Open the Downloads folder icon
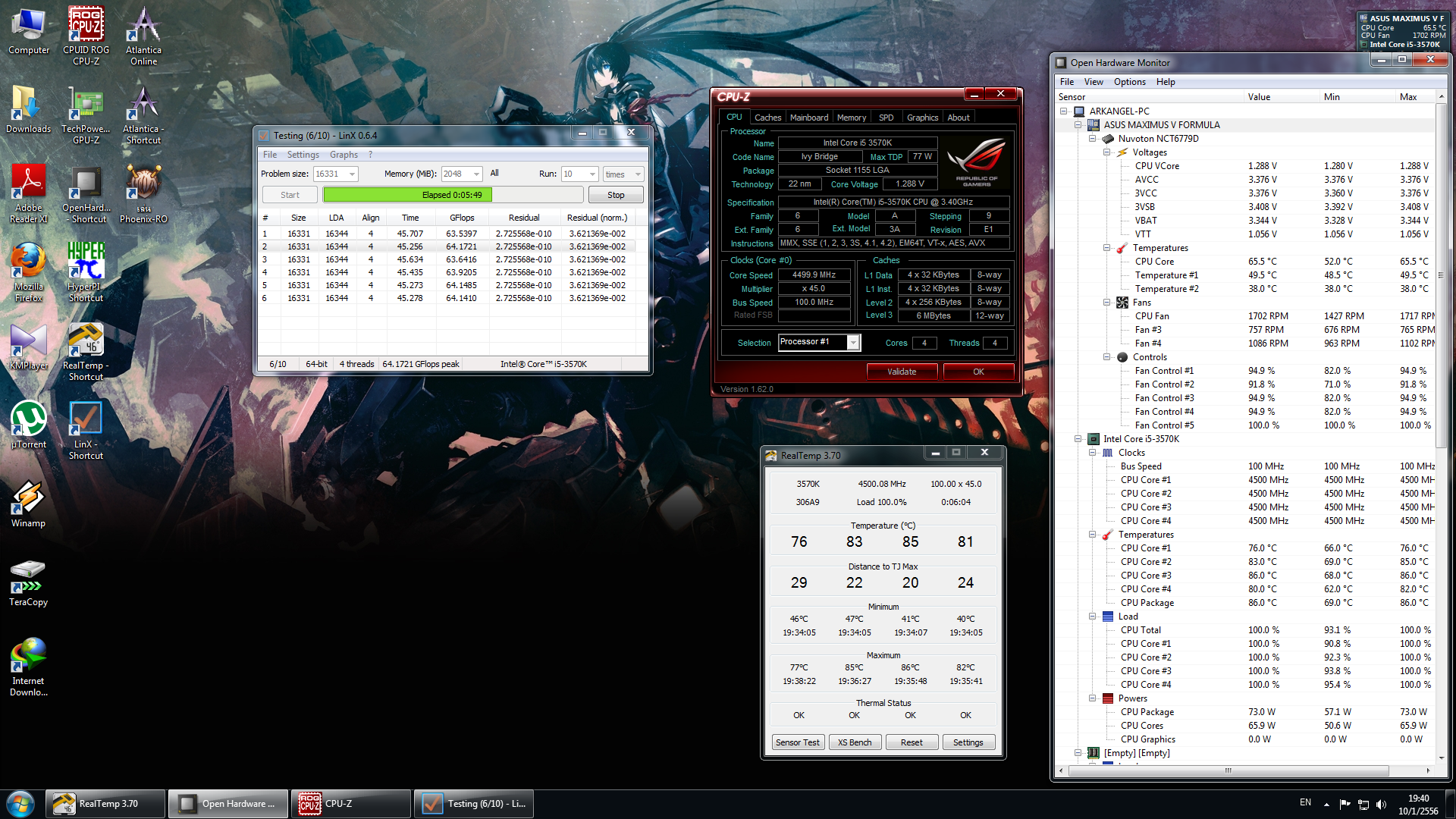The width and height of the screenshot is (1456, 819). pyautogui.click(x=29, y=109)
